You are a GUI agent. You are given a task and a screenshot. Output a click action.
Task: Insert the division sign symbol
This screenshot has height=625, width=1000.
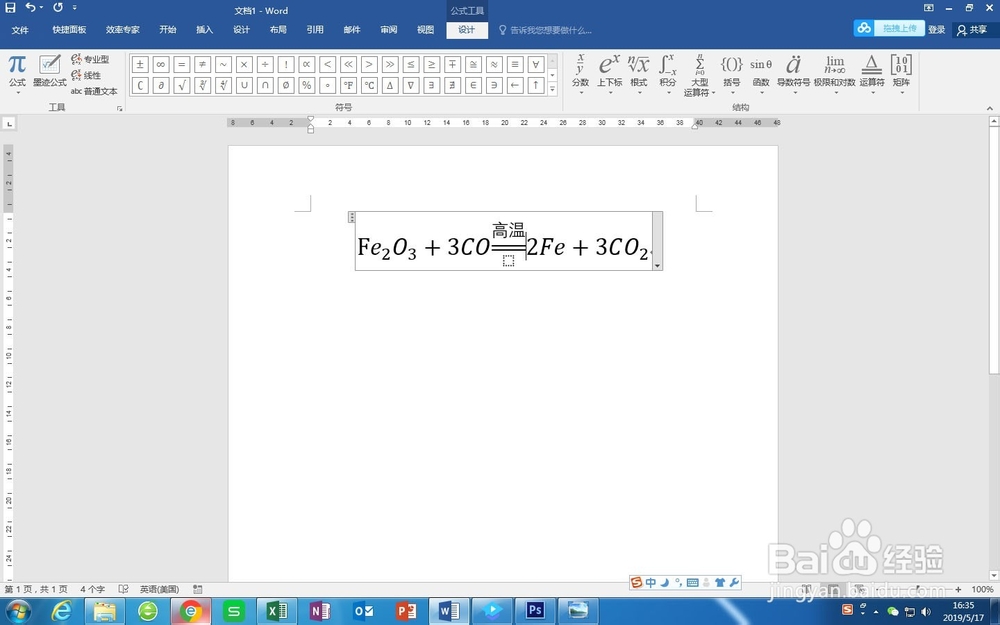(x=265, y=64)
